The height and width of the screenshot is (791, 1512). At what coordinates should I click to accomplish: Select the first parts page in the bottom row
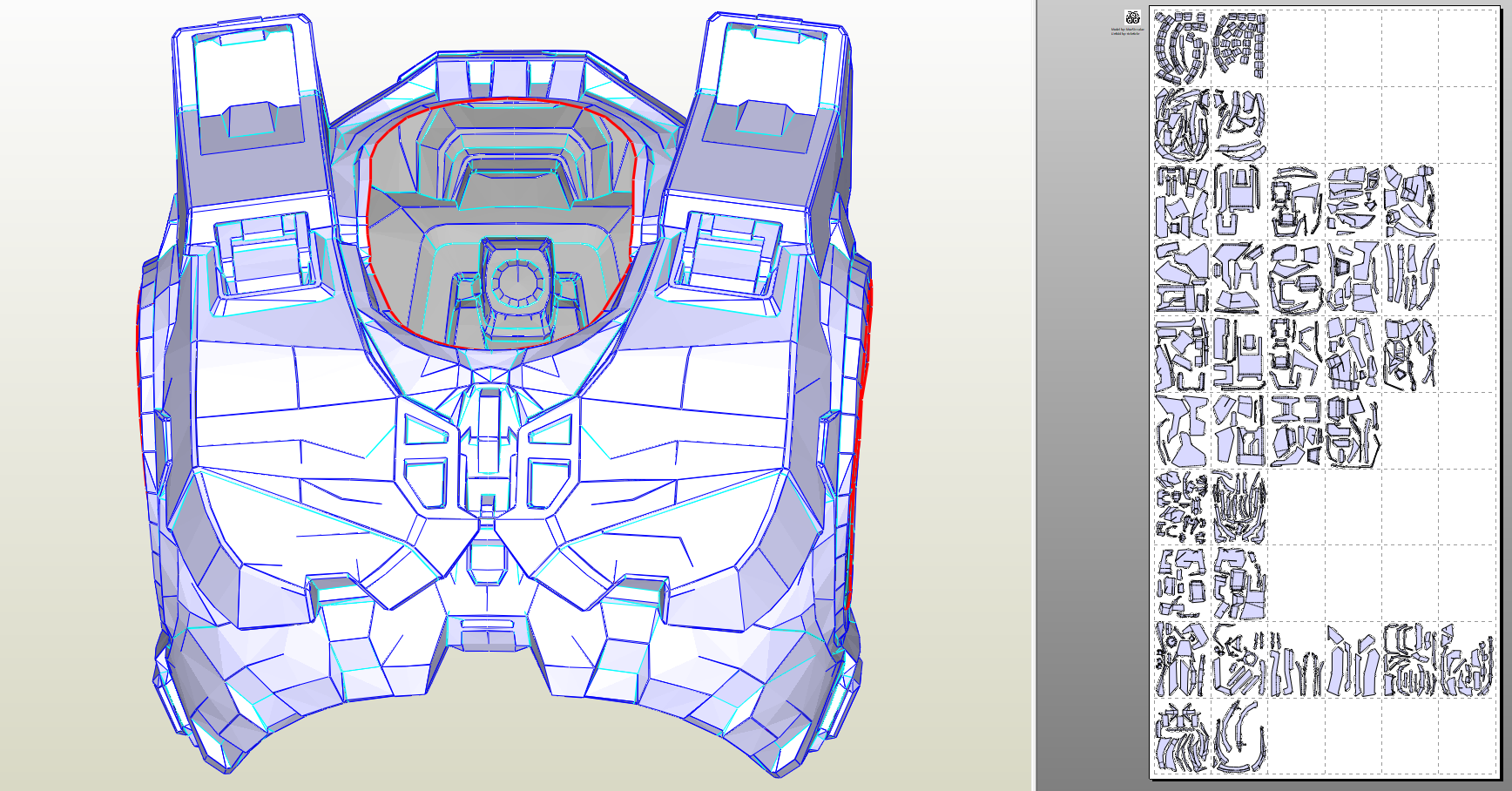[1182, 736]
